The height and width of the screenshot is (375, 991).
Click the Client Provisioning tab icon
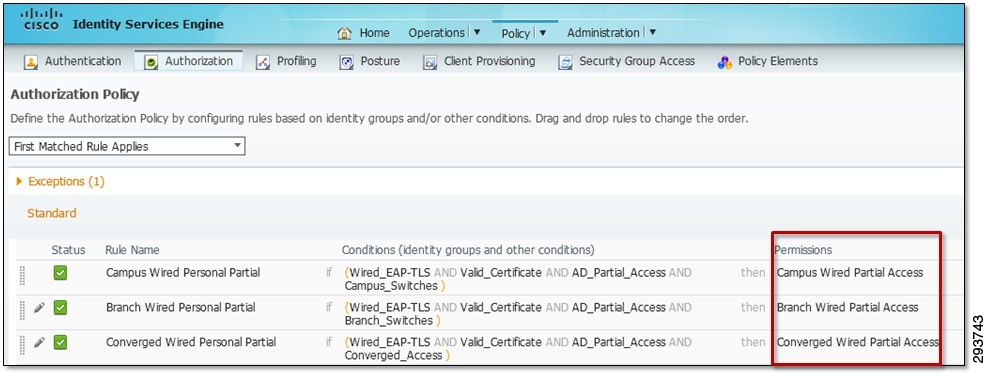pos(430,63)
